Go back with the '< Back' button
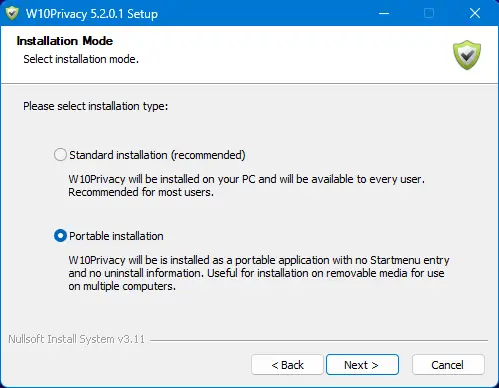The height and width of the screenshot is (388, 499). click(x=287, y=365)
